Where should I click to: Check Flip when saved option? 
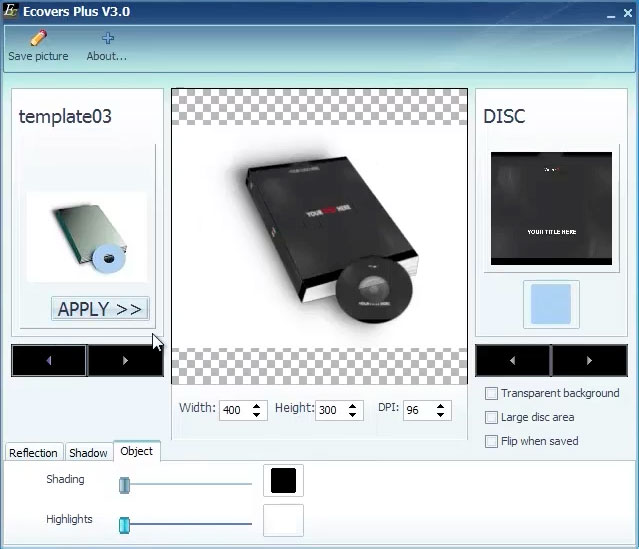coord(491,441)
